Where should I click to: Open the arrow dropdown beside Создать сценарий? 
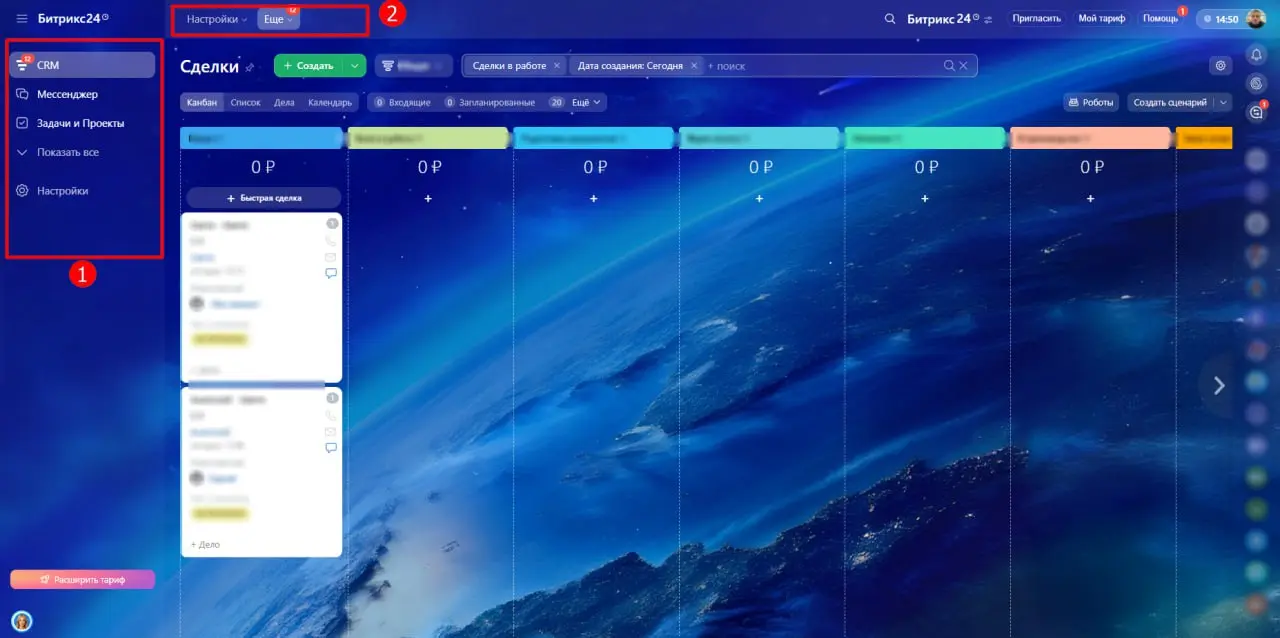point(1223,102)
